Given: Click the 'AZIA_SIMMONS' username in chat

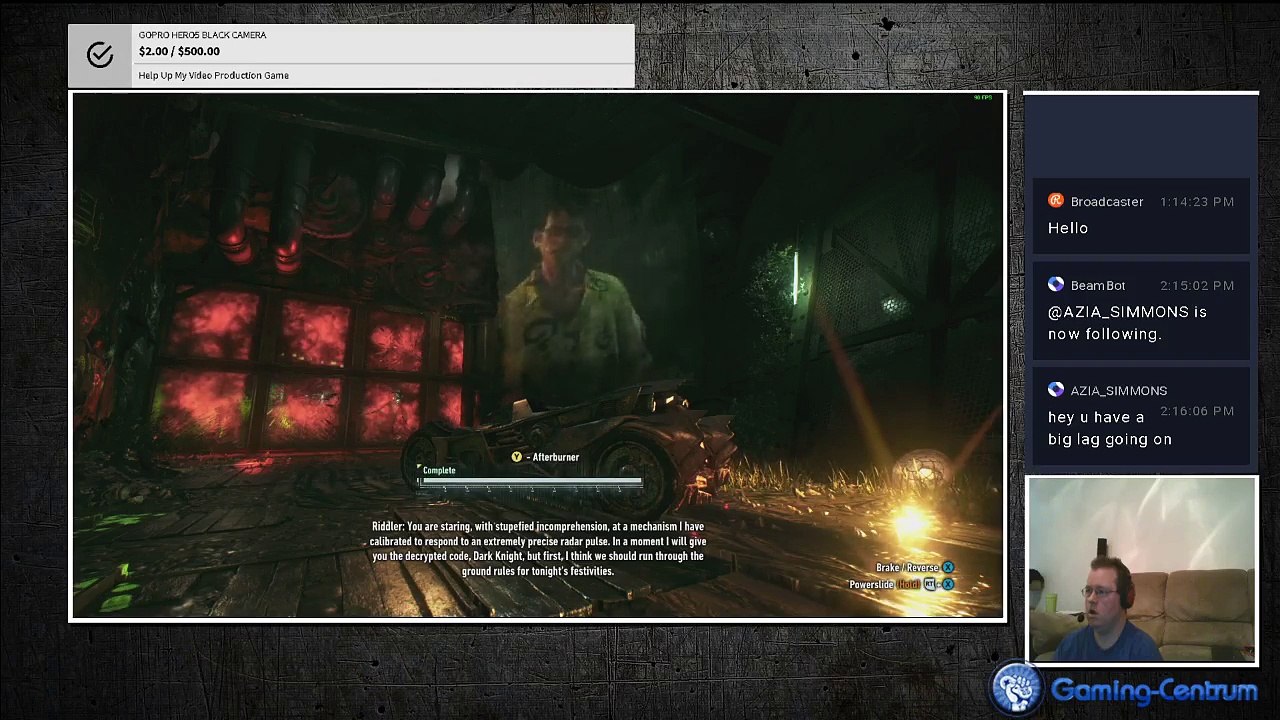Looking at the screenshot, I should coord(1118,391).
